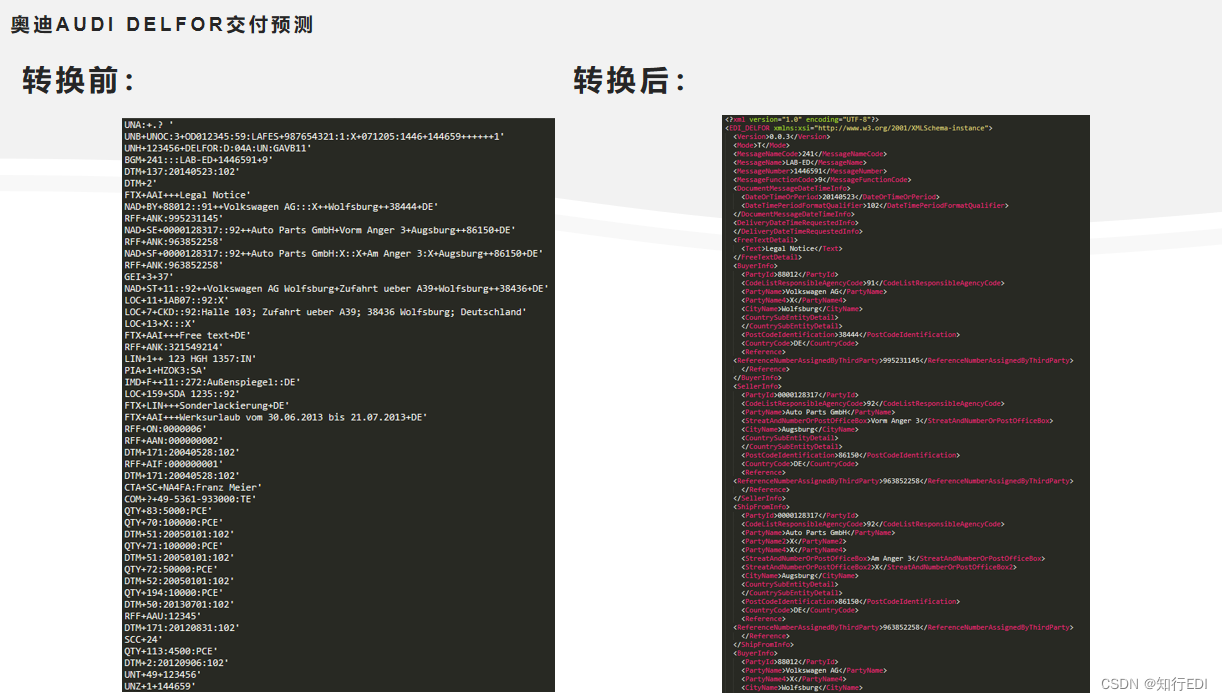Click the MessageNameCode '241' XML line

pyautogui.click(x=810, y=154)
